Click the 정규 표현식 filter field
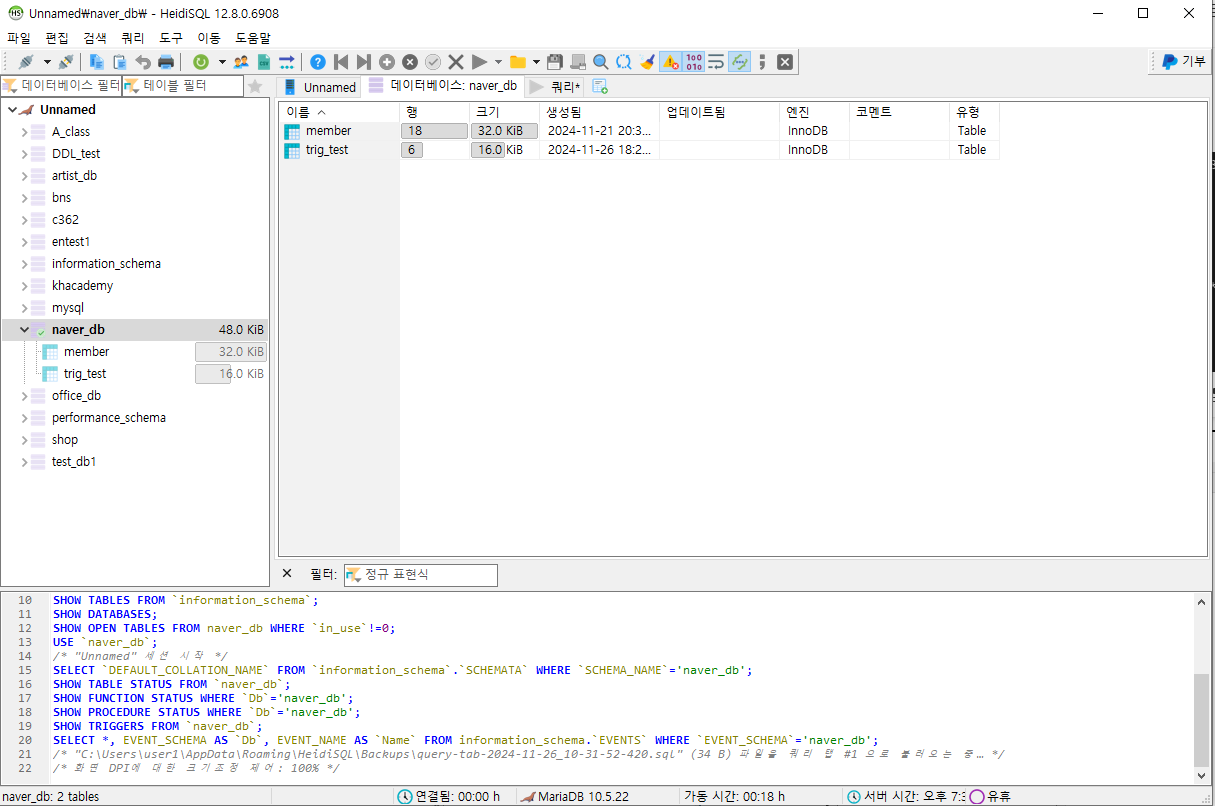The image size is (1215, 806). coord(420,575)
